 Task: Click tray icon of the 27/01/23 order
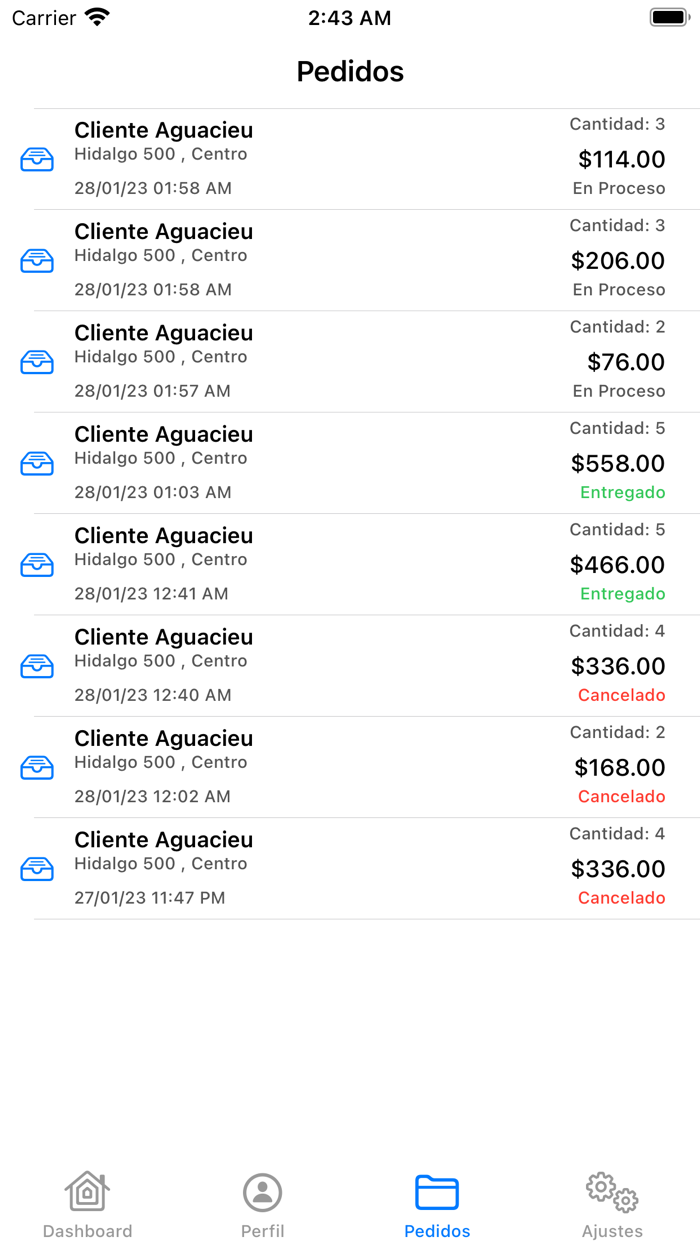[37, 869]
